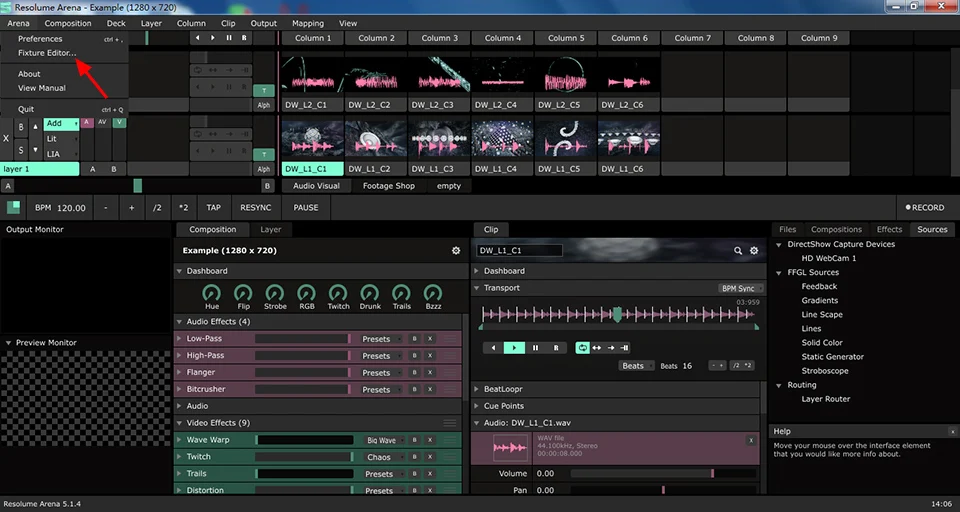
Task: Click the BPM metronome indicator icon
Action: point(13,208)
